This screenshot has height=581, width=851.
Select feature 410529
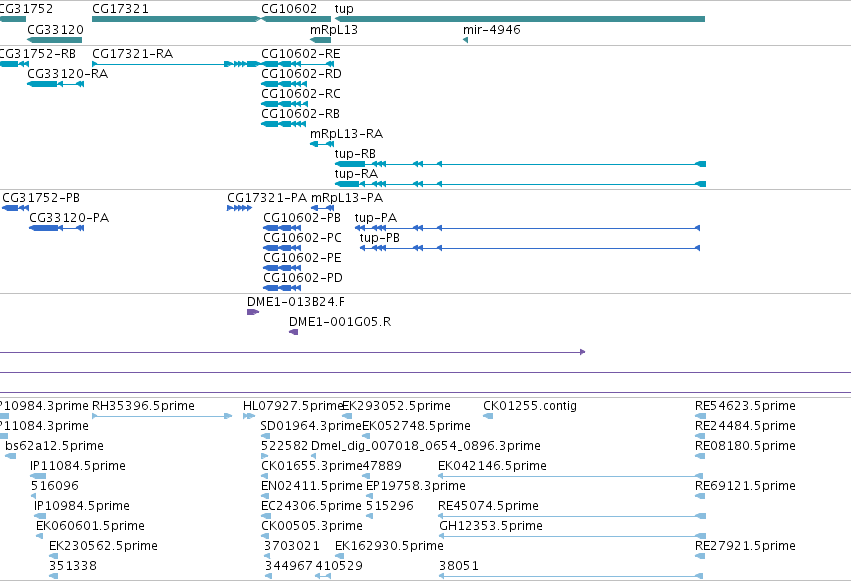(323, 576)
